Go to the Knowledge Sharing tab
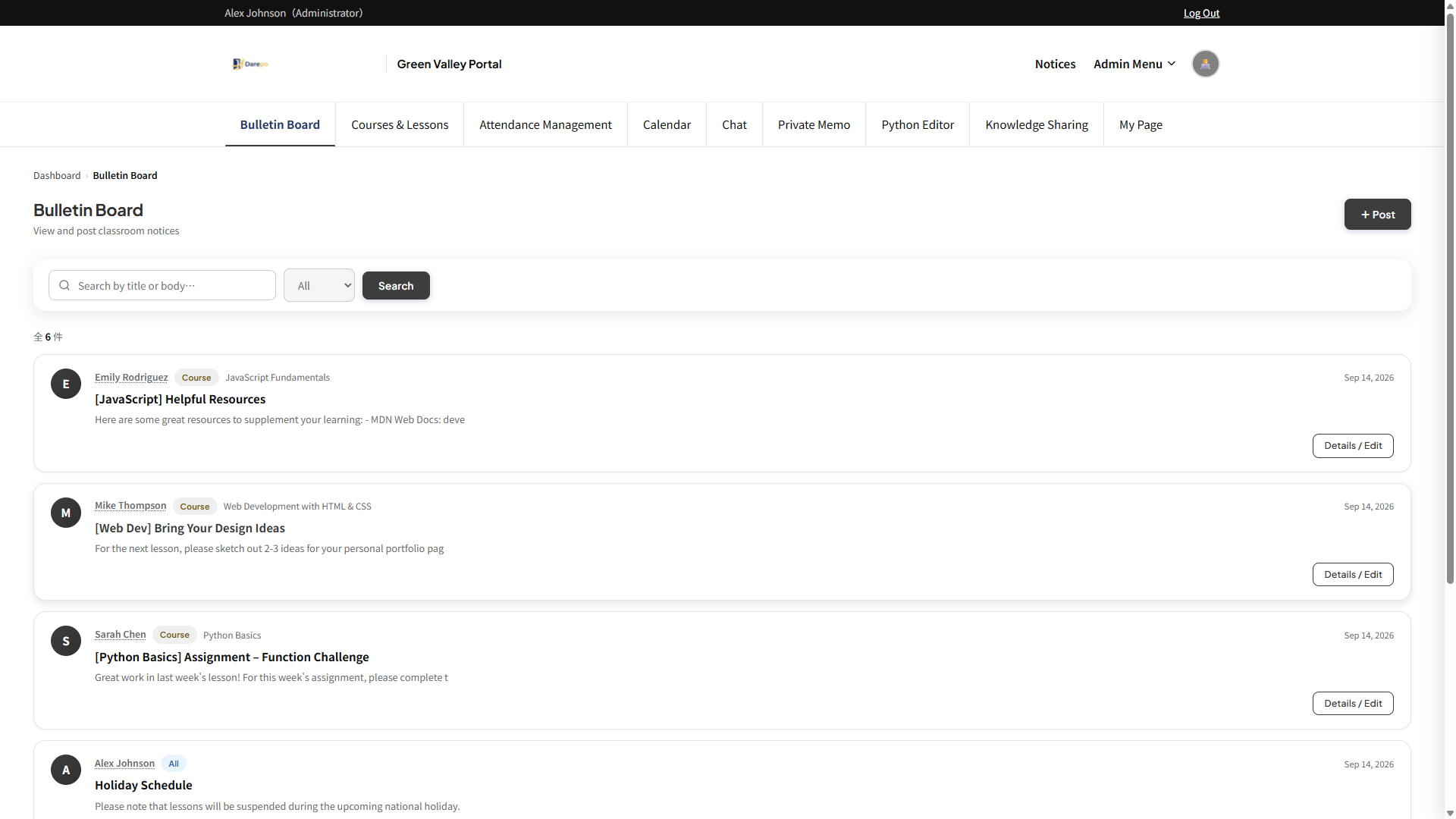Image resolution: width=1456 pixels, height=819 pixels. click(x=1037, y=124)
